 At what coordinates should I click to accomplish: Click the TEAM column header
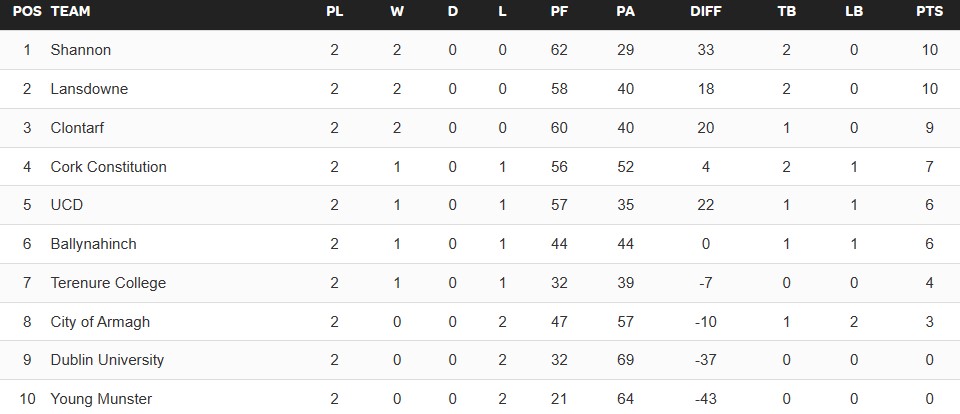coord(70,12)
